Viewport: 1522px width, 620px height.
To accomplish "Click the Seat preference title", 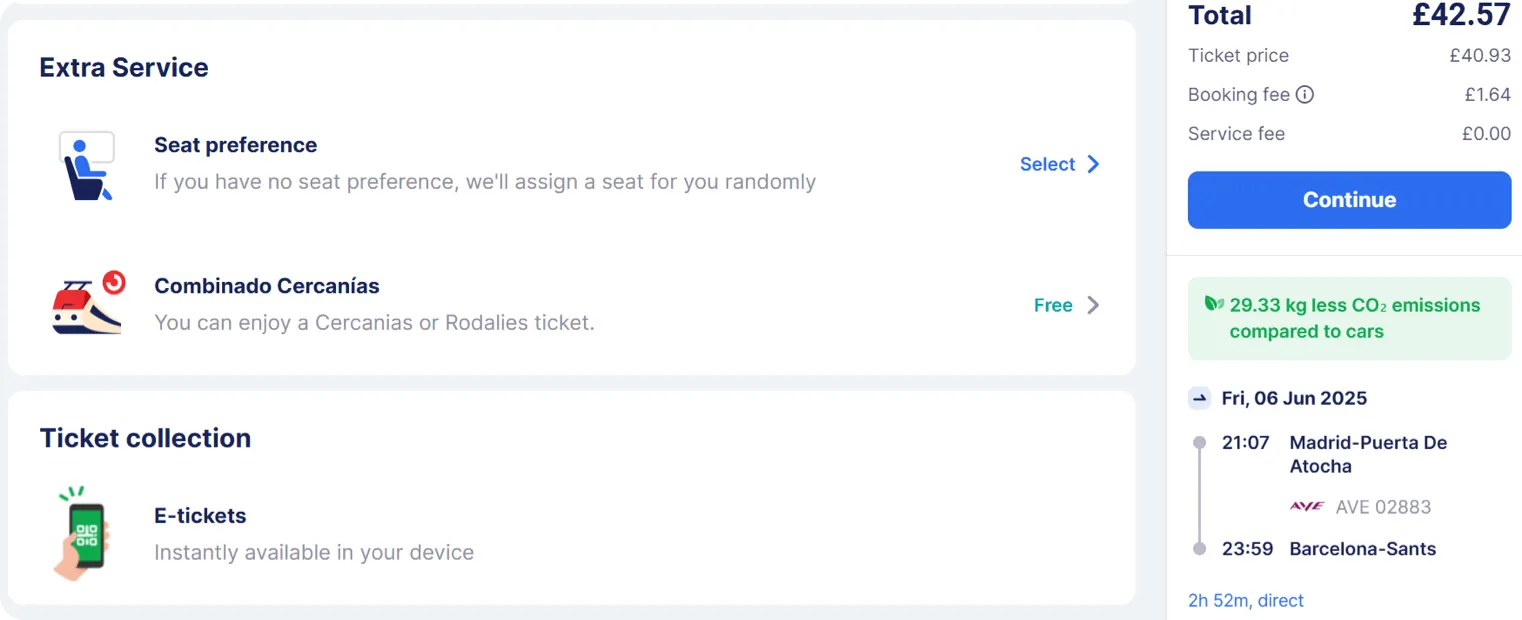I will pyautogui.click(x=235, y=145).
